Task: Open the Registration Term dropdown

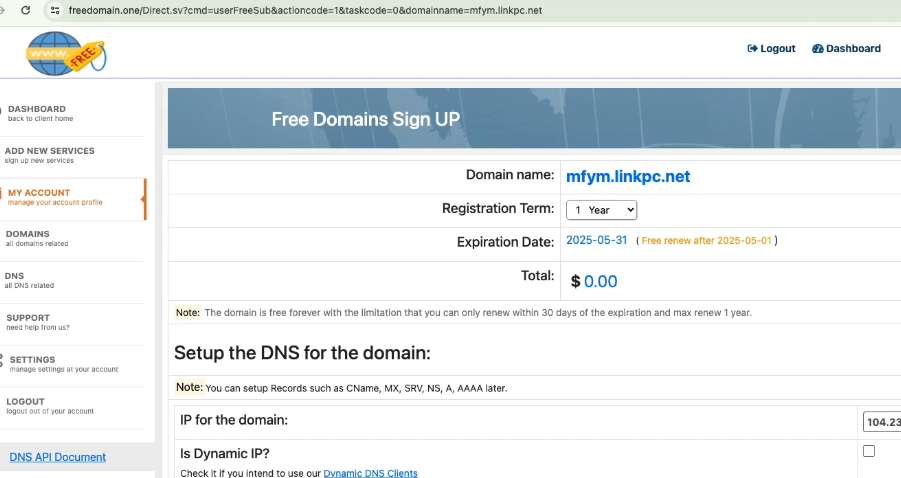Action: 601,210
